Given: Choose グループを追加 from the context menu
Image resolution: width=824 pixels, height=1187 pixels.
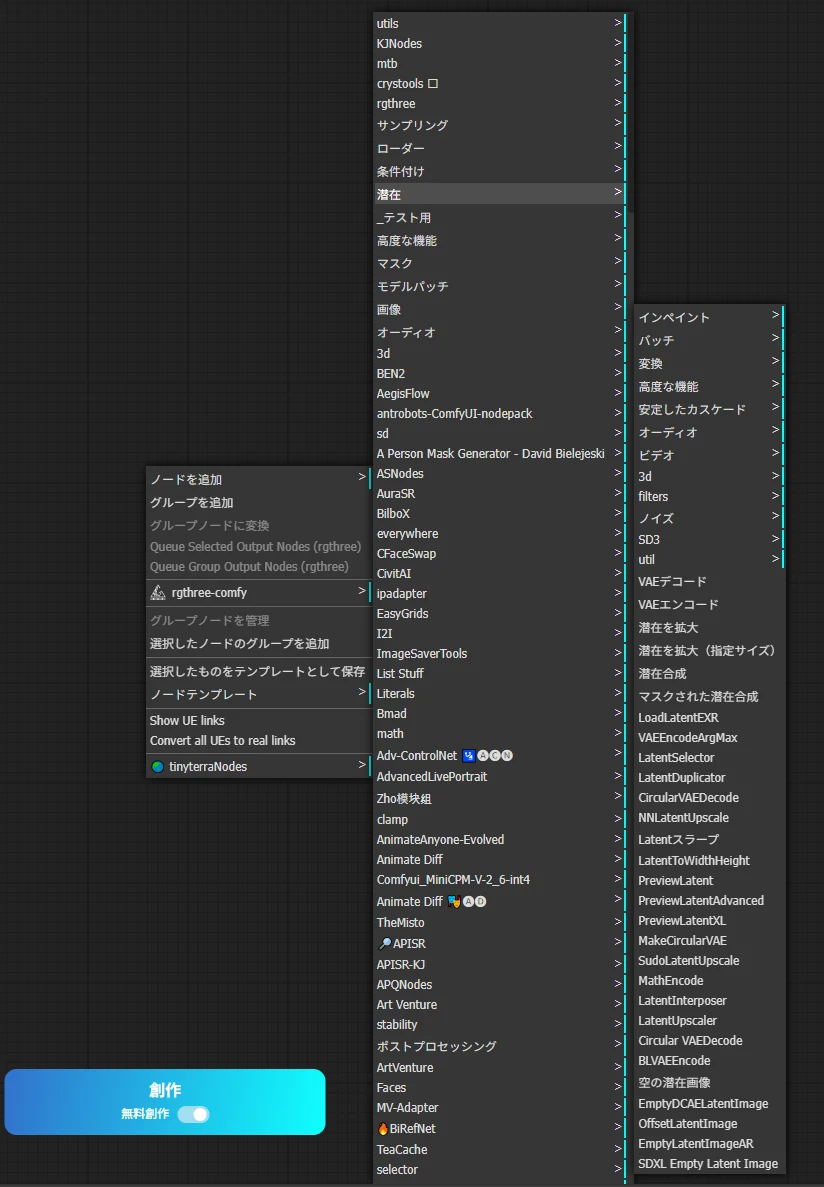Looking at the screenshot, I should click(192, 503).
